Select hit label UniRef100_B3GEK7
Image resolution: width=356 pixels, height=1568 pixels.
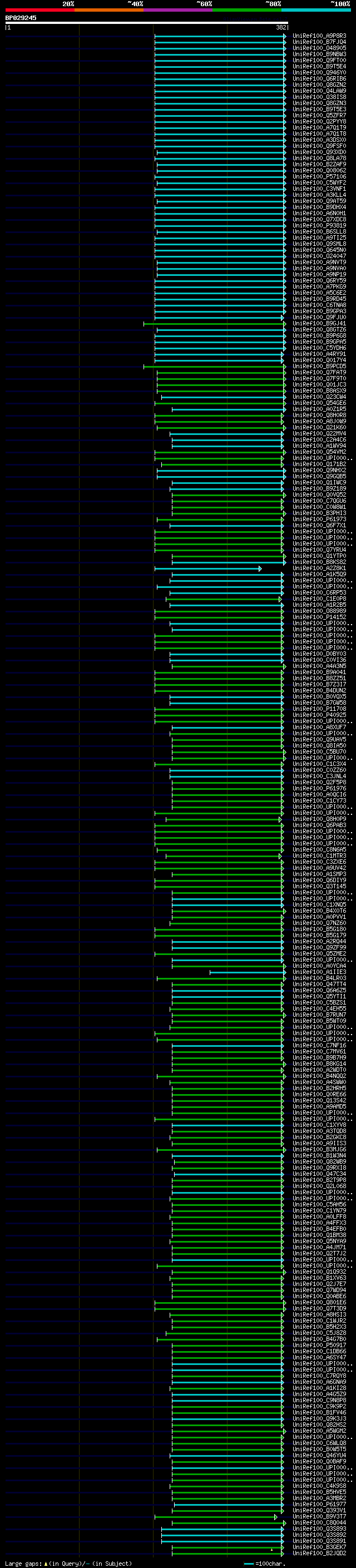319,1547
